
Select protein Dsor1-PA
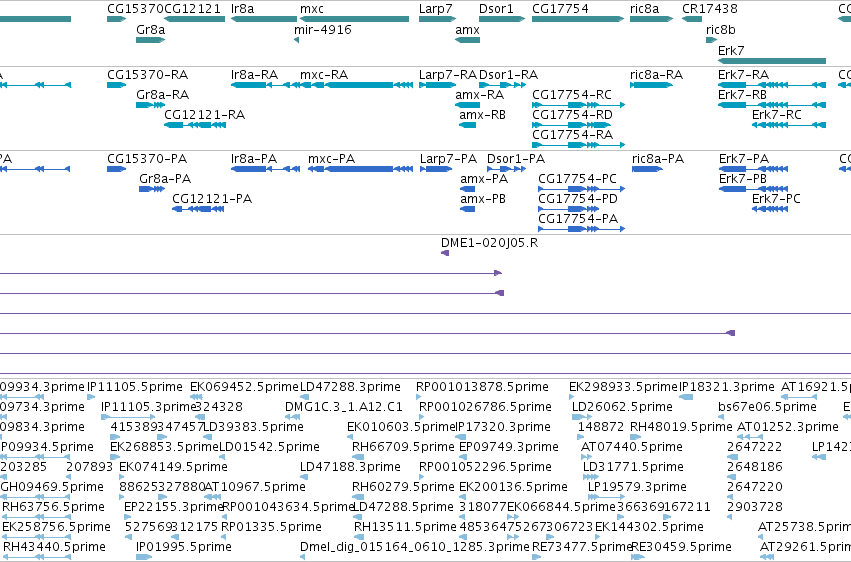coord(516,158)
